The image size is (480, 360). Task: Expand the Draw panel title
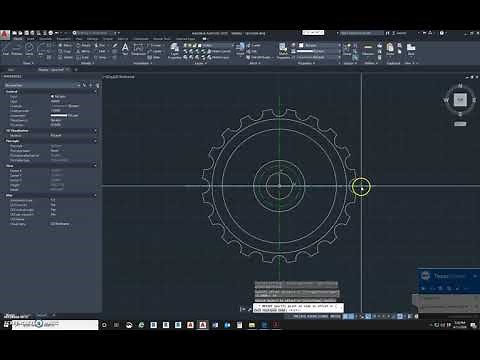pos(28,63)
